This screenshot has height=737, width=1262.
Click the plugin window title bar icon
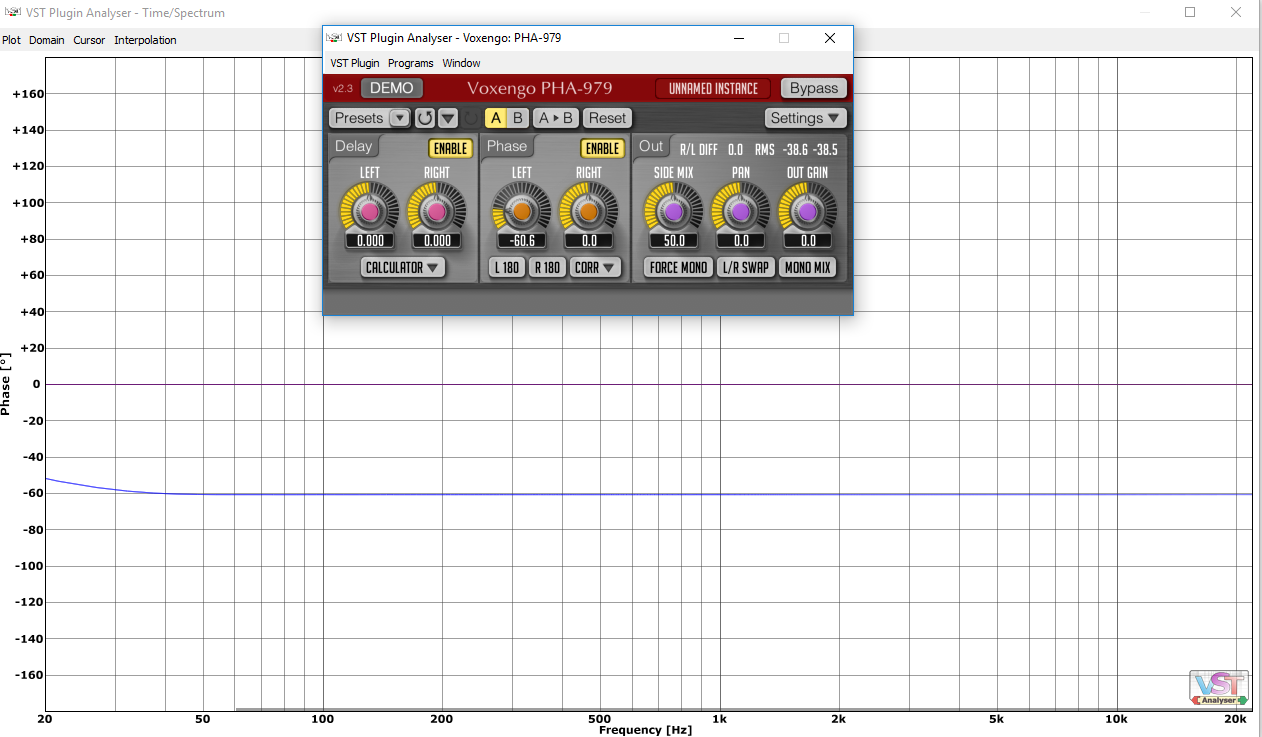(x=335, y=38)
